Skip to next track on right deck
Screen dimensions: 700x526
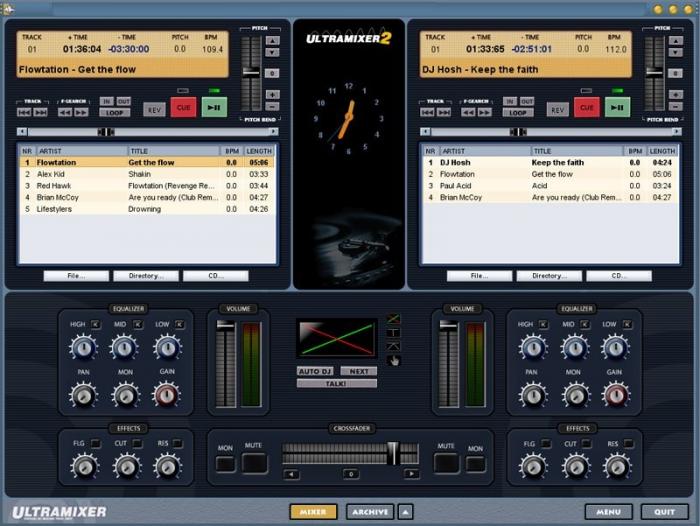click(444, 113)
